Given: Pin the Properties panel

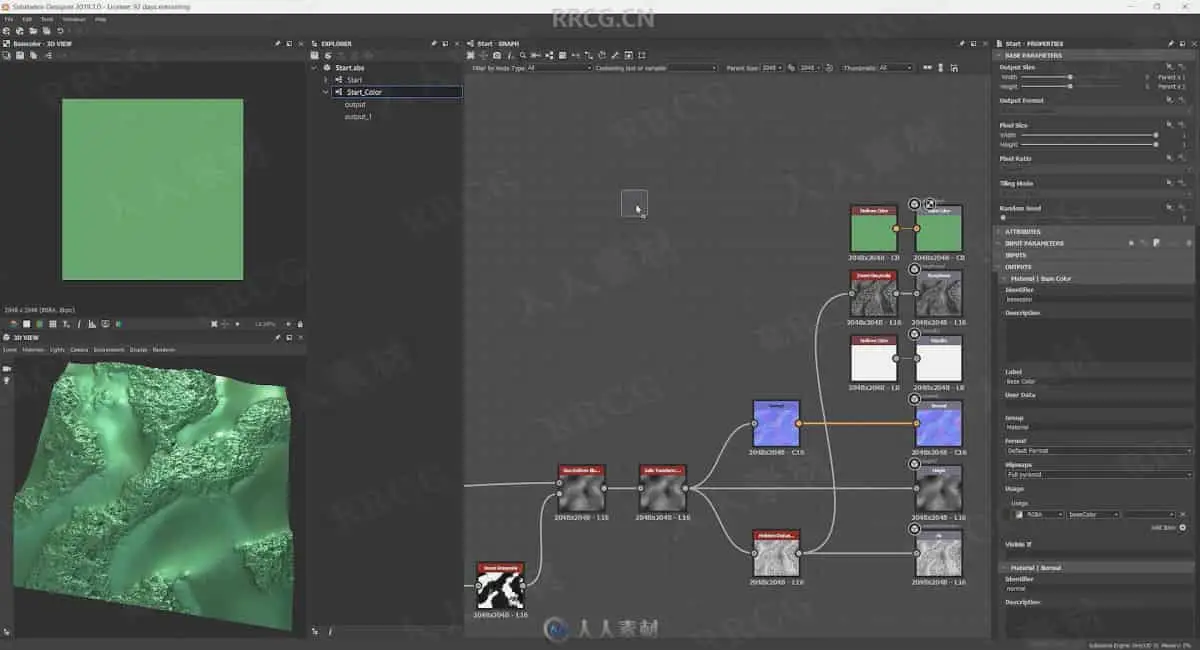Looking at the screenshot, I should pyautogui.click(x=1171, y=44).
